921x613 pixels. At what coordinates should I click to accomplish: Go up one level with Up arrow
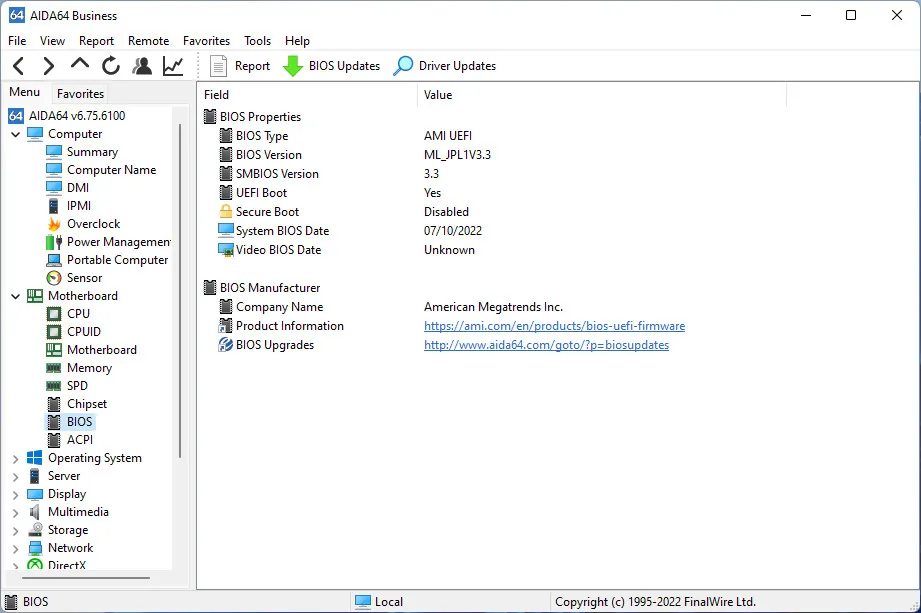click(80, 66)
